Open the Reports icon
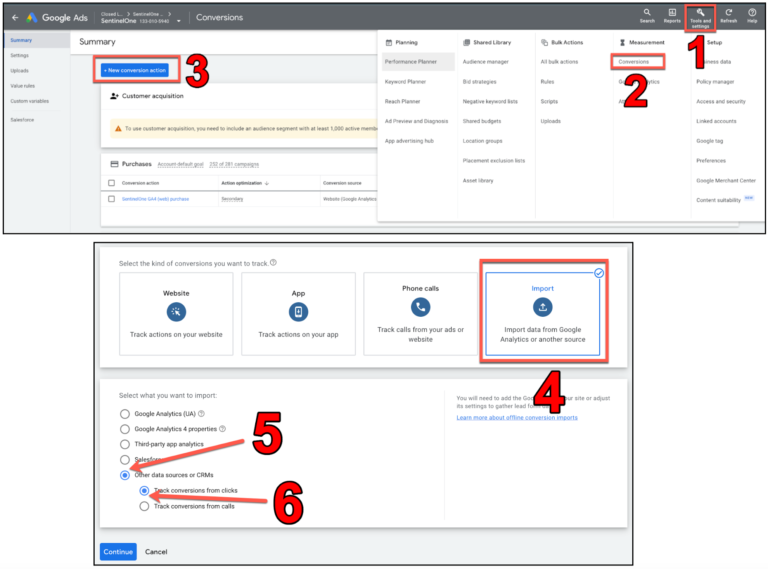 click(672, 13)
